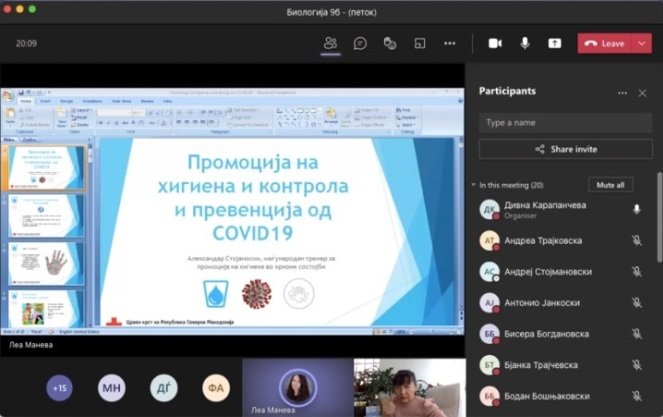This screenshot has width=663, height=417.
Task: Open the meeting chat icon
Action: pos(360,43)
